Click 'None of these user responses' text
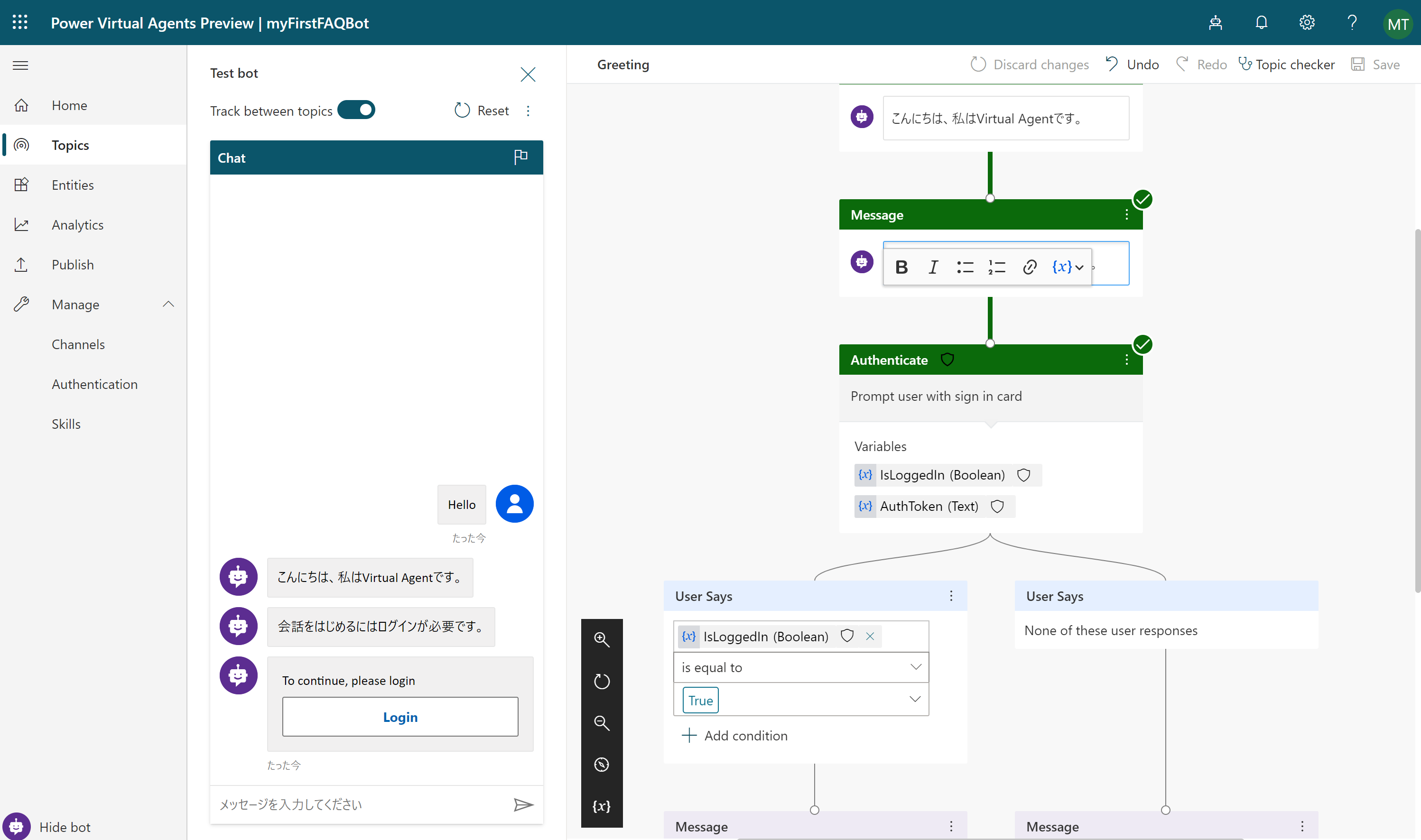The width and height of the screenshot is (1421, 840). coord(1110,630)
